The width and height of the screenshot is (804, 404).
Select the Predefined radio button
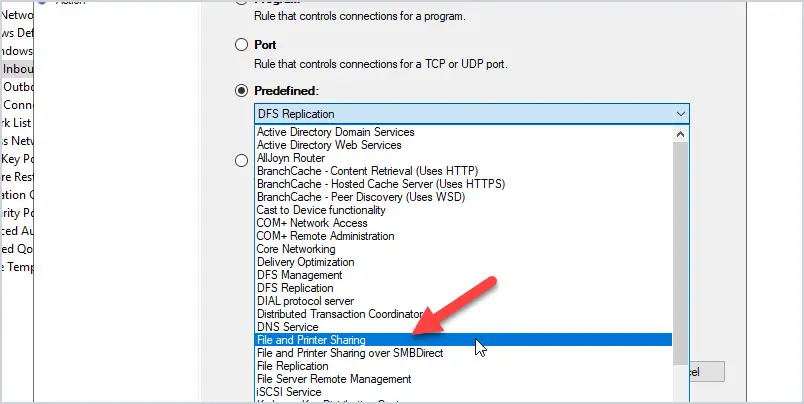241,91
